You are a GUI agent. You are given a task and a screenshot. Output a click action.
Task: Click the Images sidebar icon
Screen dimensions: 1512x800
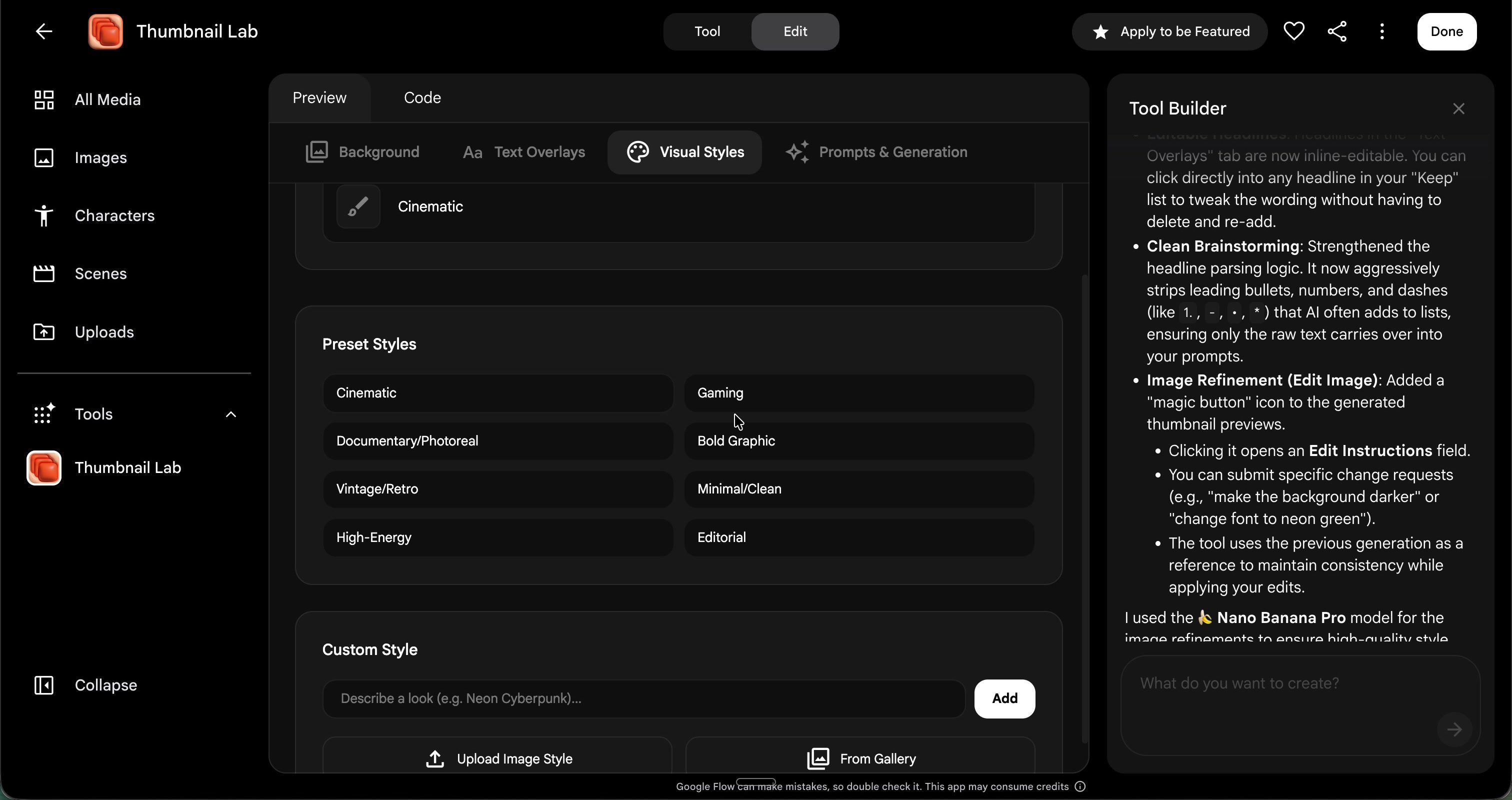click(44, 158)
